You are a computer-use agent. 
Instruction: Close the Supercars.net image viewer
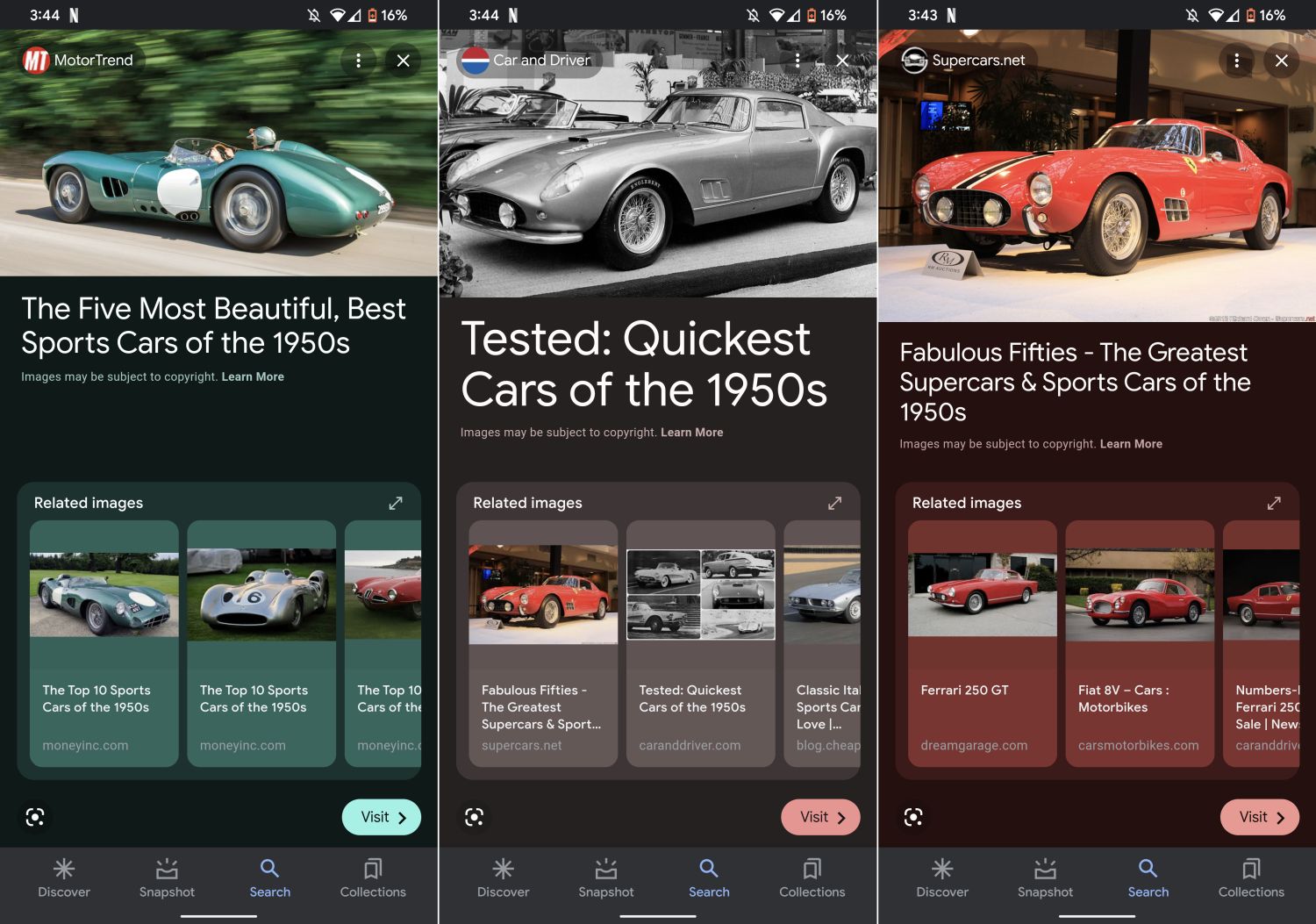1281,61
